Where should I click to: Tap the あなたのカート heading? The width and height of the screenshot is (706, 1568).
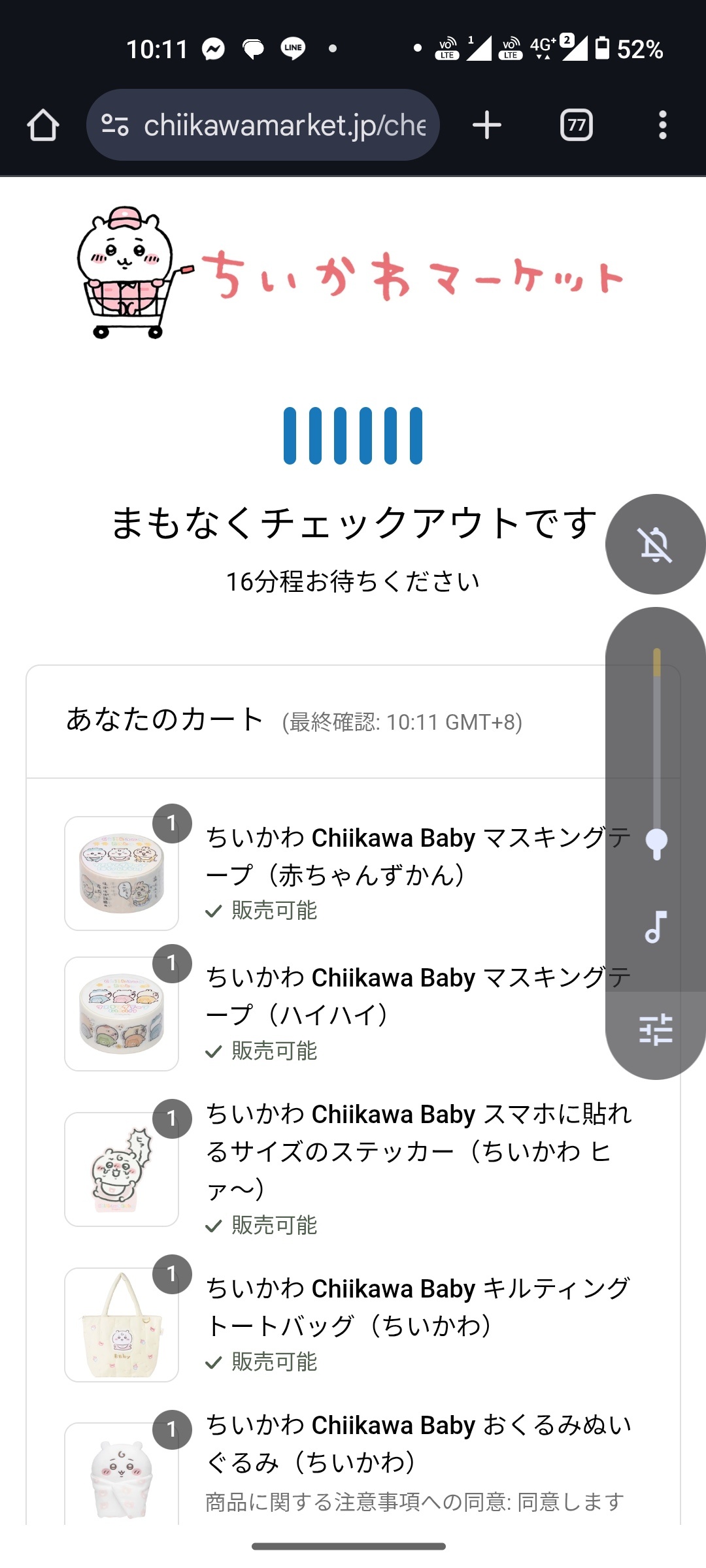(x=165, y=719)
